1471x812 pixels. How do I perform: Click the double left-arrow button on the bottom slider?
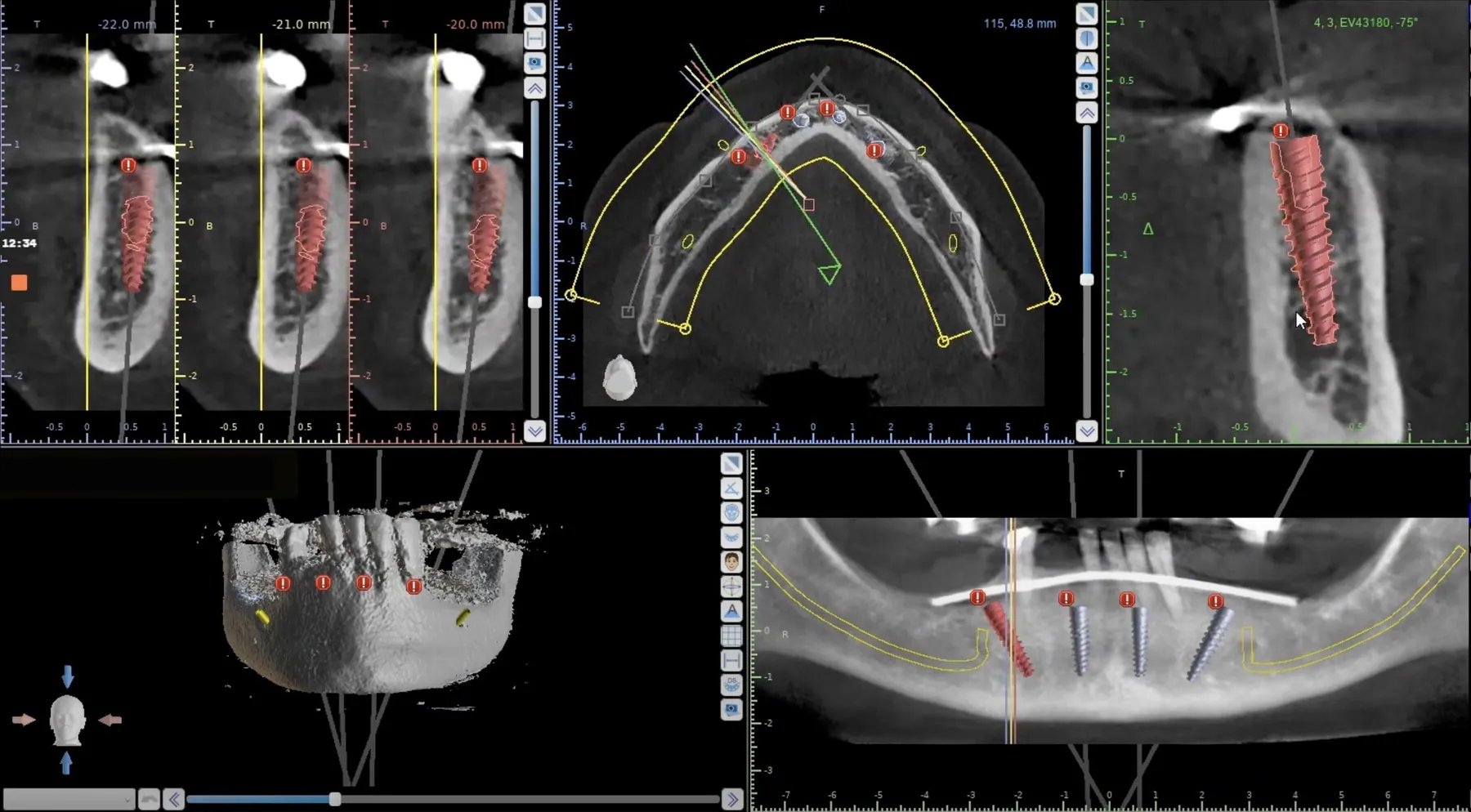[x=173, y=799]
